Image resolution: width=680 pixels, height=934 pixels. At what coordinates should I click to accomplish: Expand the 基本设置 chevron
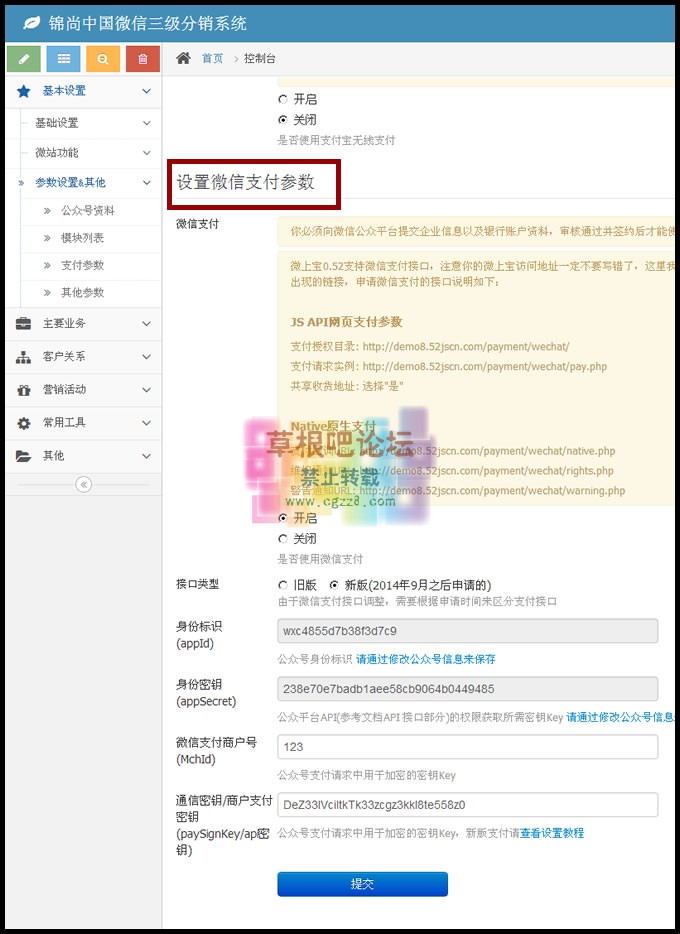click(x=146, y=91)
